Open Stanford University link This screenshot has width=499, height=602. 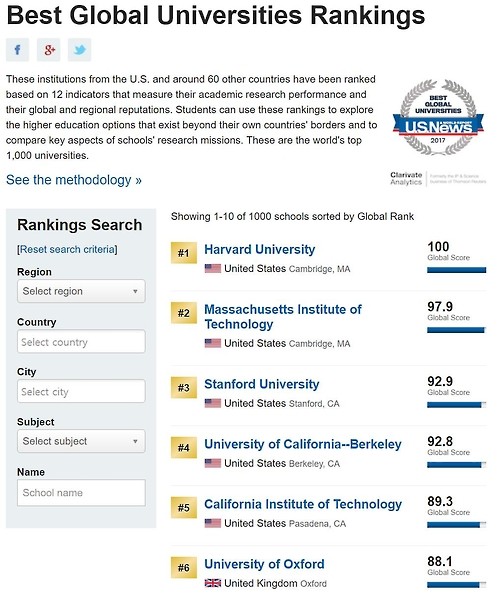point(261,384)
